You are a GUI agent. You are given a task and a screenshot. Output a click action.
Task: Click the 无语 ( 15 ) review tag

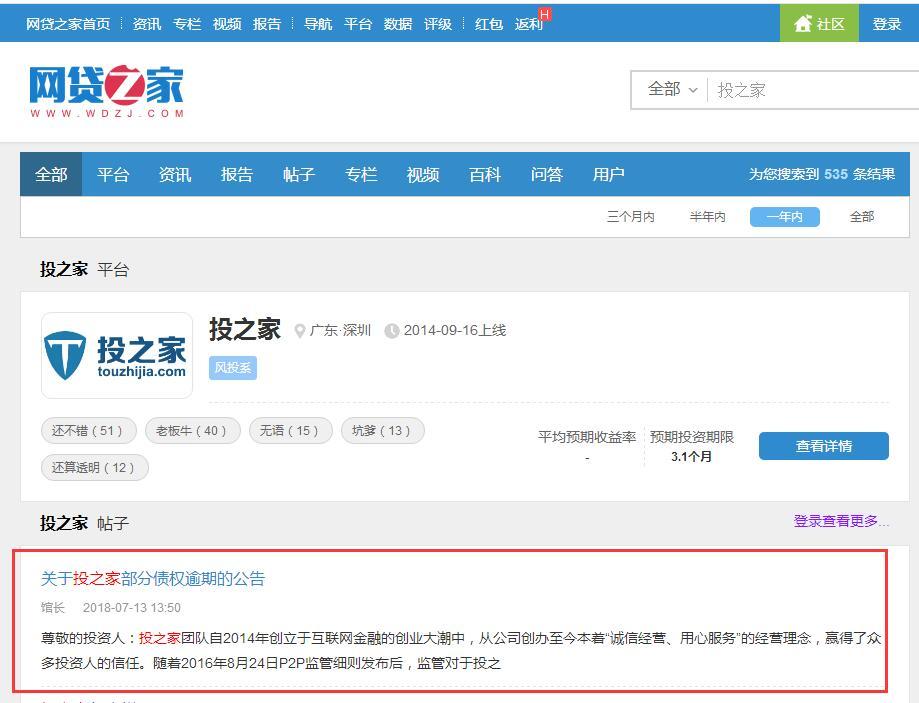[x=291, y=431]
